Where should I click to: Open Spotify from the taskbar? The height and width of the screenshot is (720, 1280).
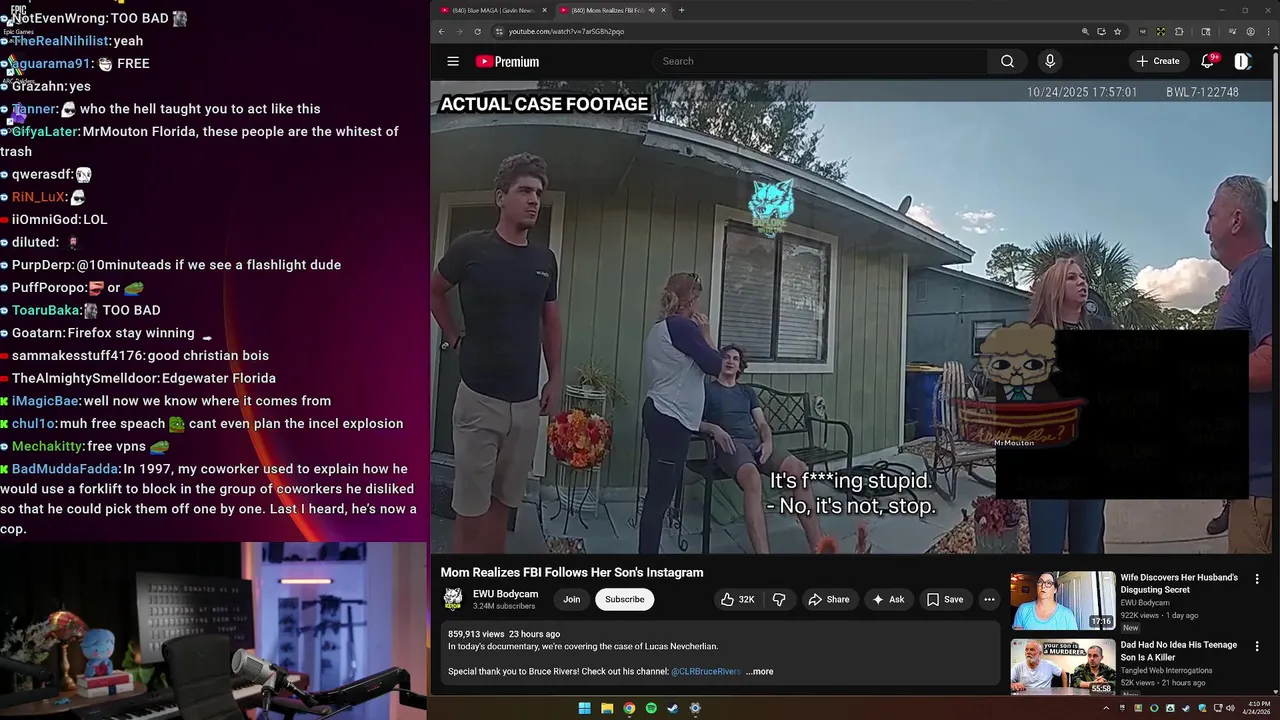[x=651, y=708]
